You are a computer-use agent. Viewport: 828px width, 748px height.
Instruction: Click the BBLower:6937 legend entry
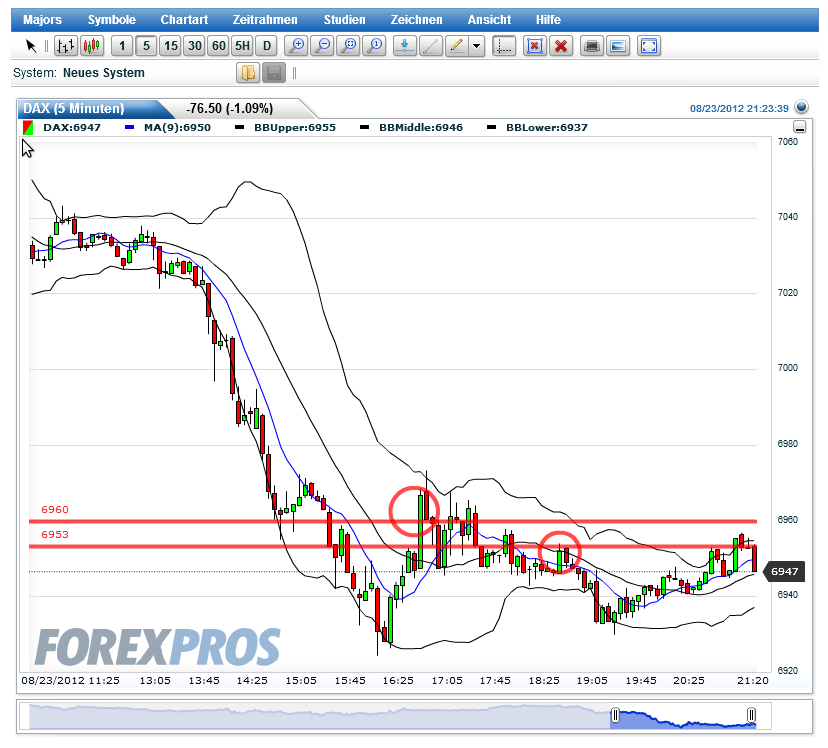click(538, 128)
